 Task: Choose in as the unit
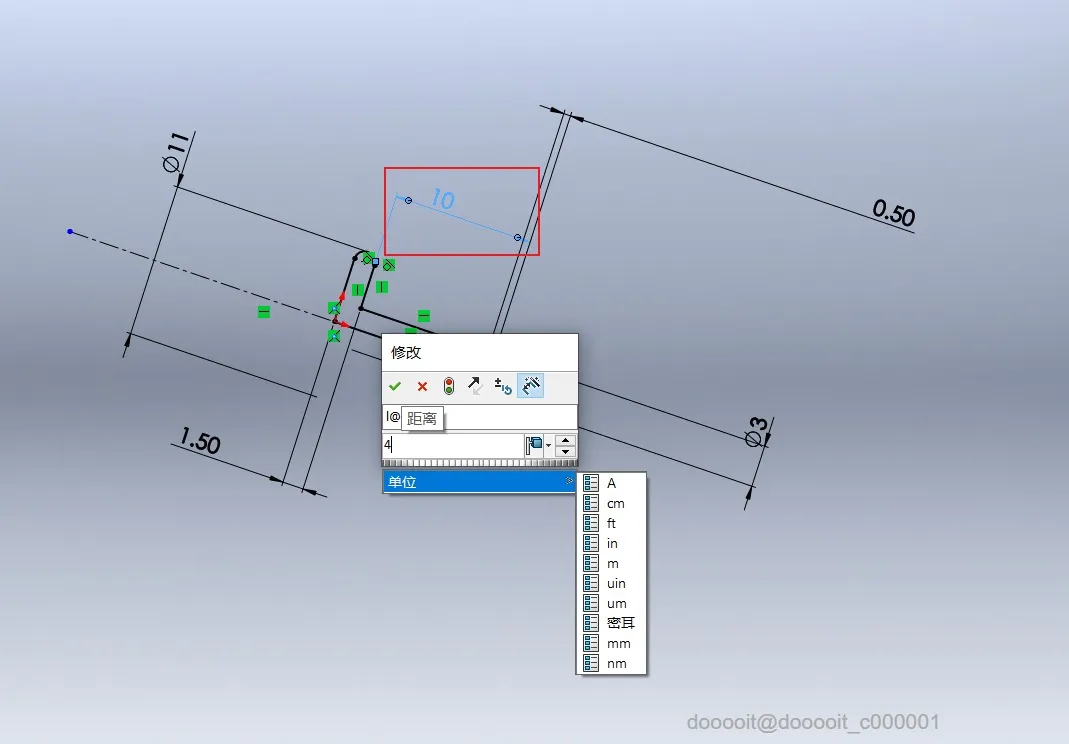tap(612, 544)
